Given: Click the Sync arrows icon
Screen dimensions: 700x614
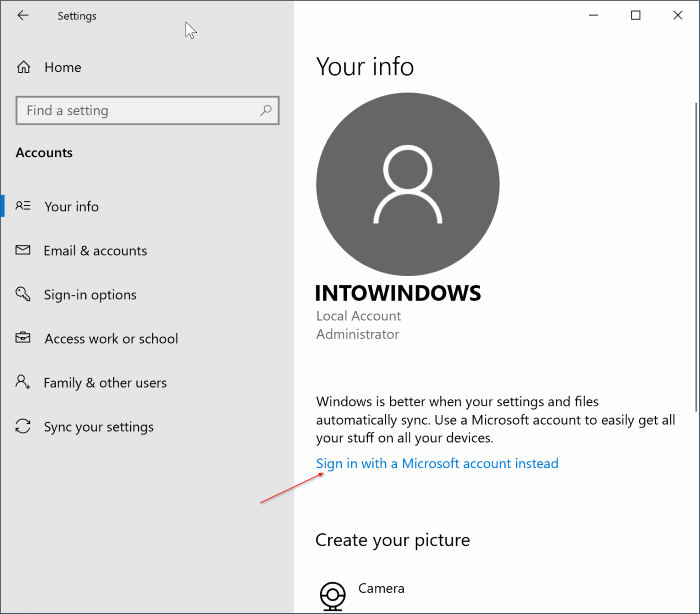Looking at the screenshot, I should pyautogui.click(x=23, y=426).
